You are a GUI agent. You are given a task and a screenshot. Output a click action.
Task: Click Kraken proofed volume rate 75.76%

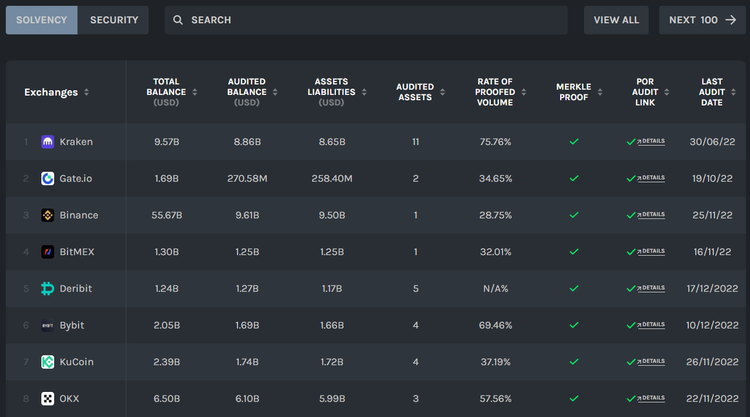(496, 142)
